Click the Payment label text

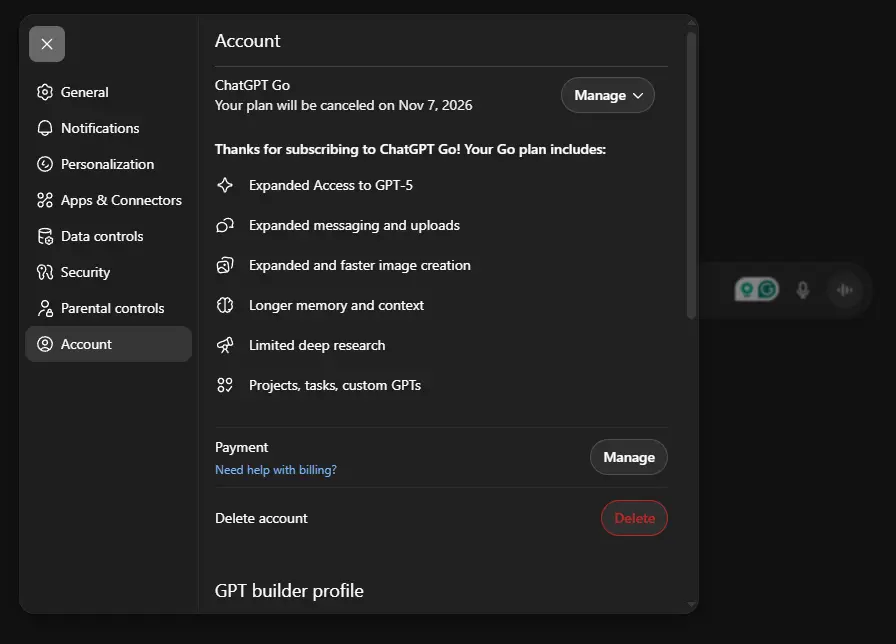point(241,447)
